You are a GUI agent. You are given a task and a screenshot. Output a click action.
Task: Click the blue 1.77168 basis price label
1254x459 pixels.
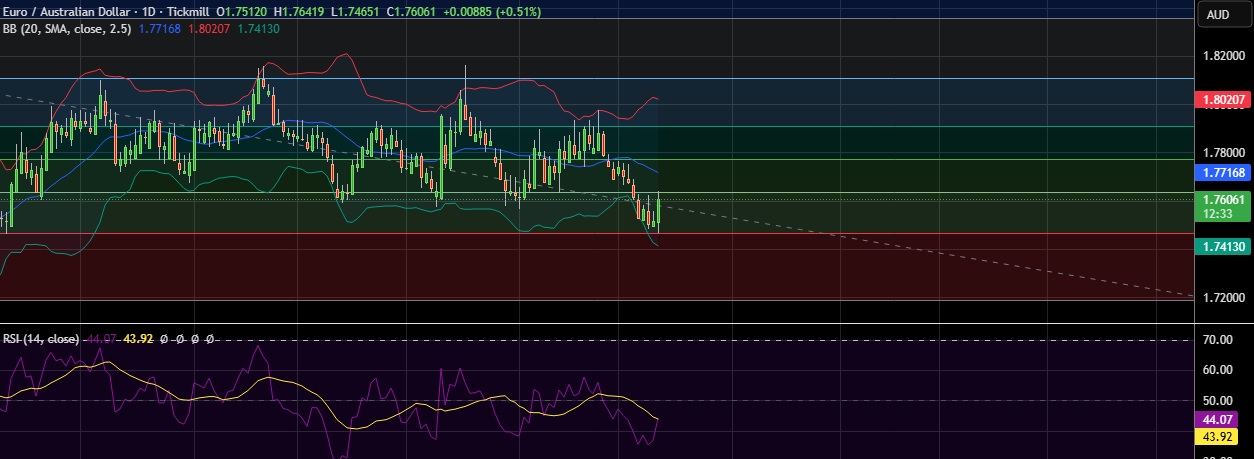click(1223, 173)
